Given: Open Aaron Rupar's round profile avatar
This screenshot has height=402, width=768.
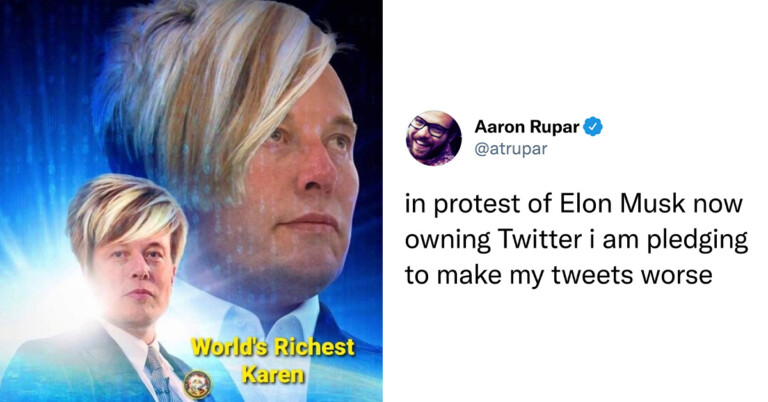Looking at the screenshot, I should (x=433, y=138).
